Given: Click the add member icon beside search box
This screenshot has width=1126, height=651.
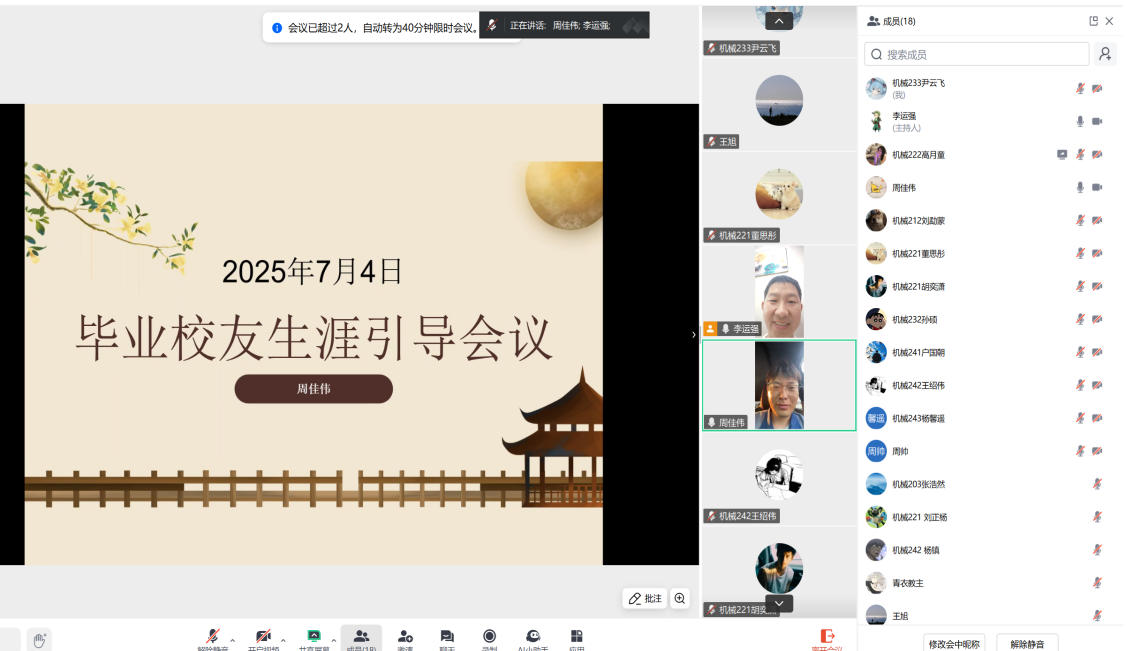Looking at the screenshot, I should (1105, 54).
